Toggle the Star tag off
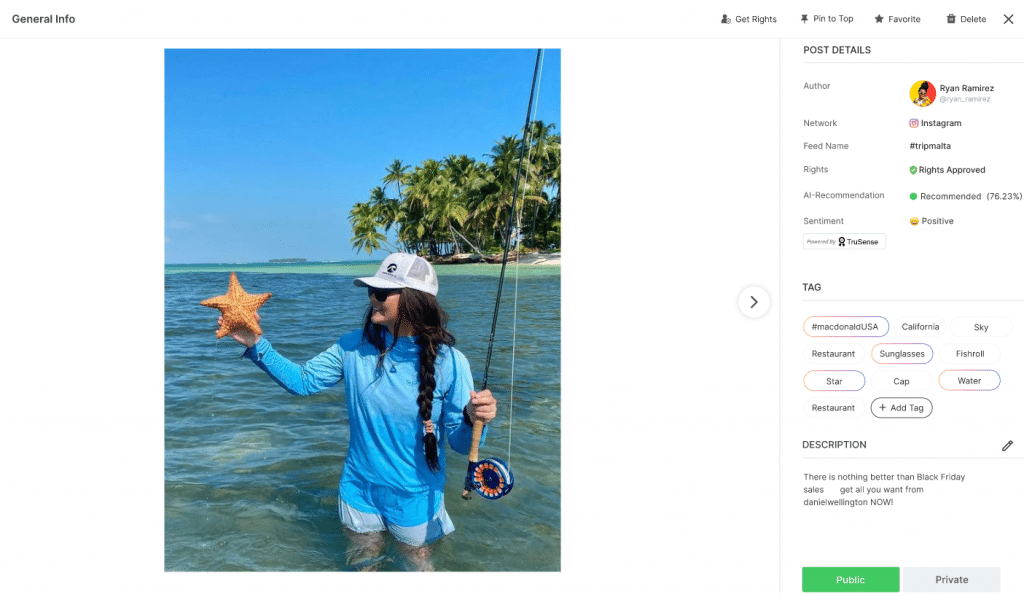1024x597 pixels. click(x=834, y=380)
